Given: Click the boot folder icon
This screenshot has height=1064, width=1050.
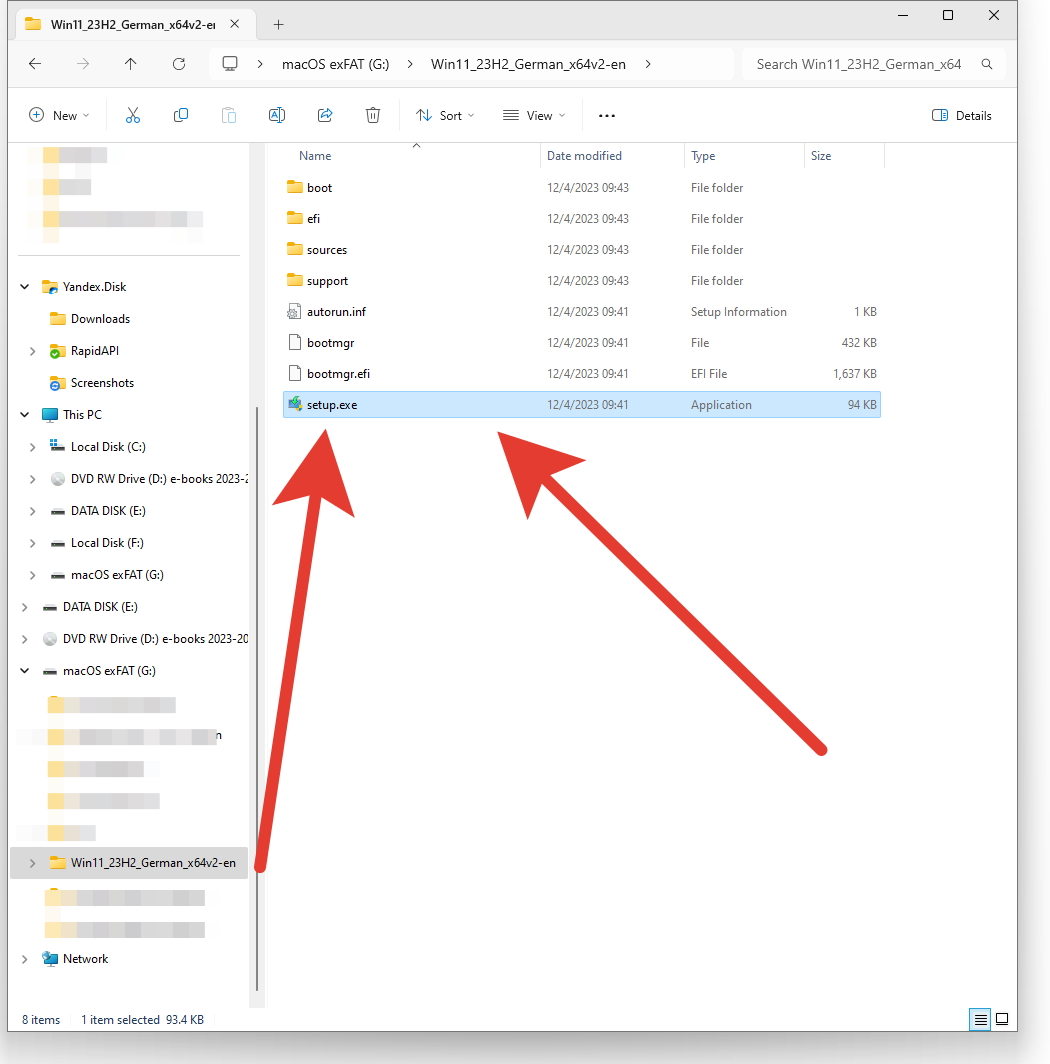Looking at the screenshot, I should 295,187.
